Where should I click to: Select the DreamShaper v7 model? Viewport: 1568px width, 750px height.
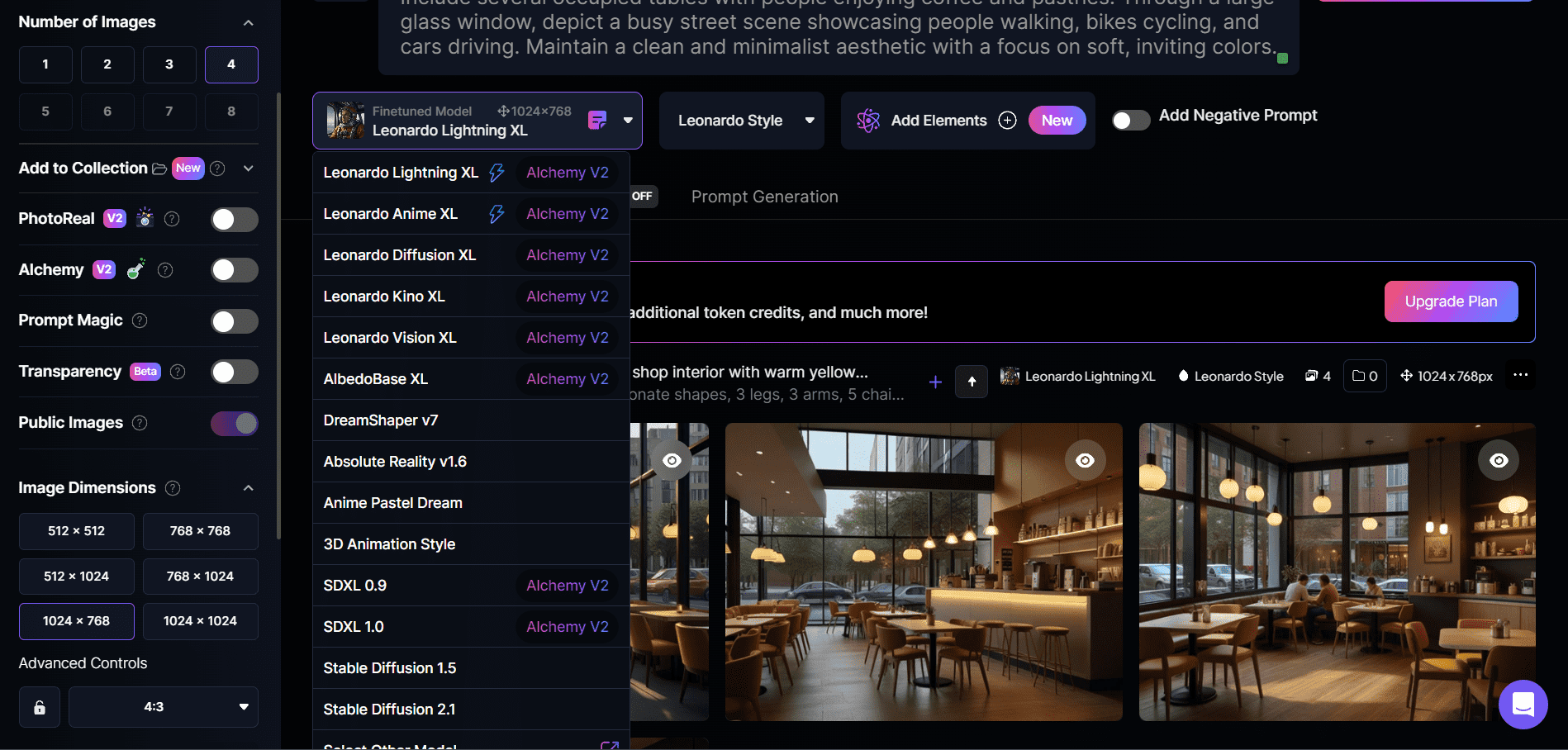tap(381, 420)
